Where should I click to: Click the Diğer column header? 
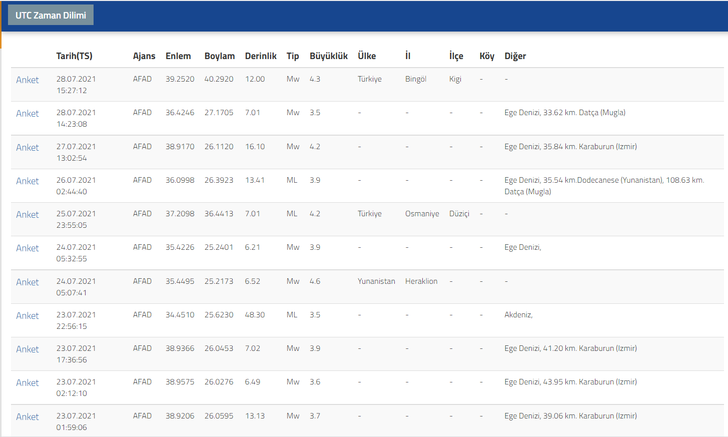coord(516,55)
